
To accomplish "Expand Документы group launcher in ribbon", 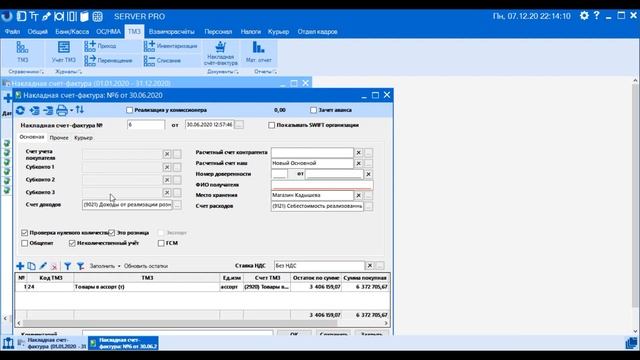I will 236,72.
